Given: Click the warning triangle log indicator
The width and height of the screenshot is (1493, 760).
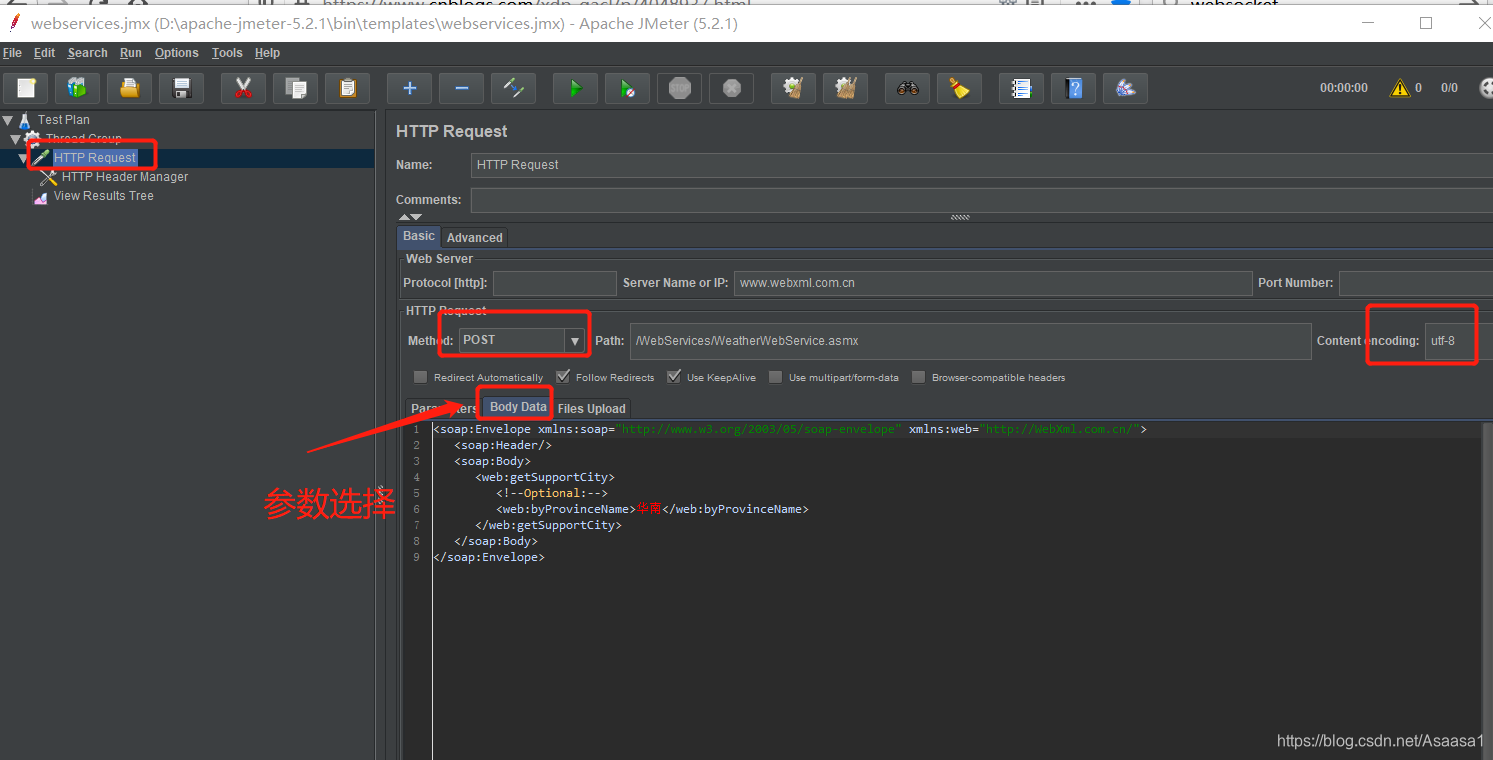Looking at the screenshot, I should (x=1400, y=88).
